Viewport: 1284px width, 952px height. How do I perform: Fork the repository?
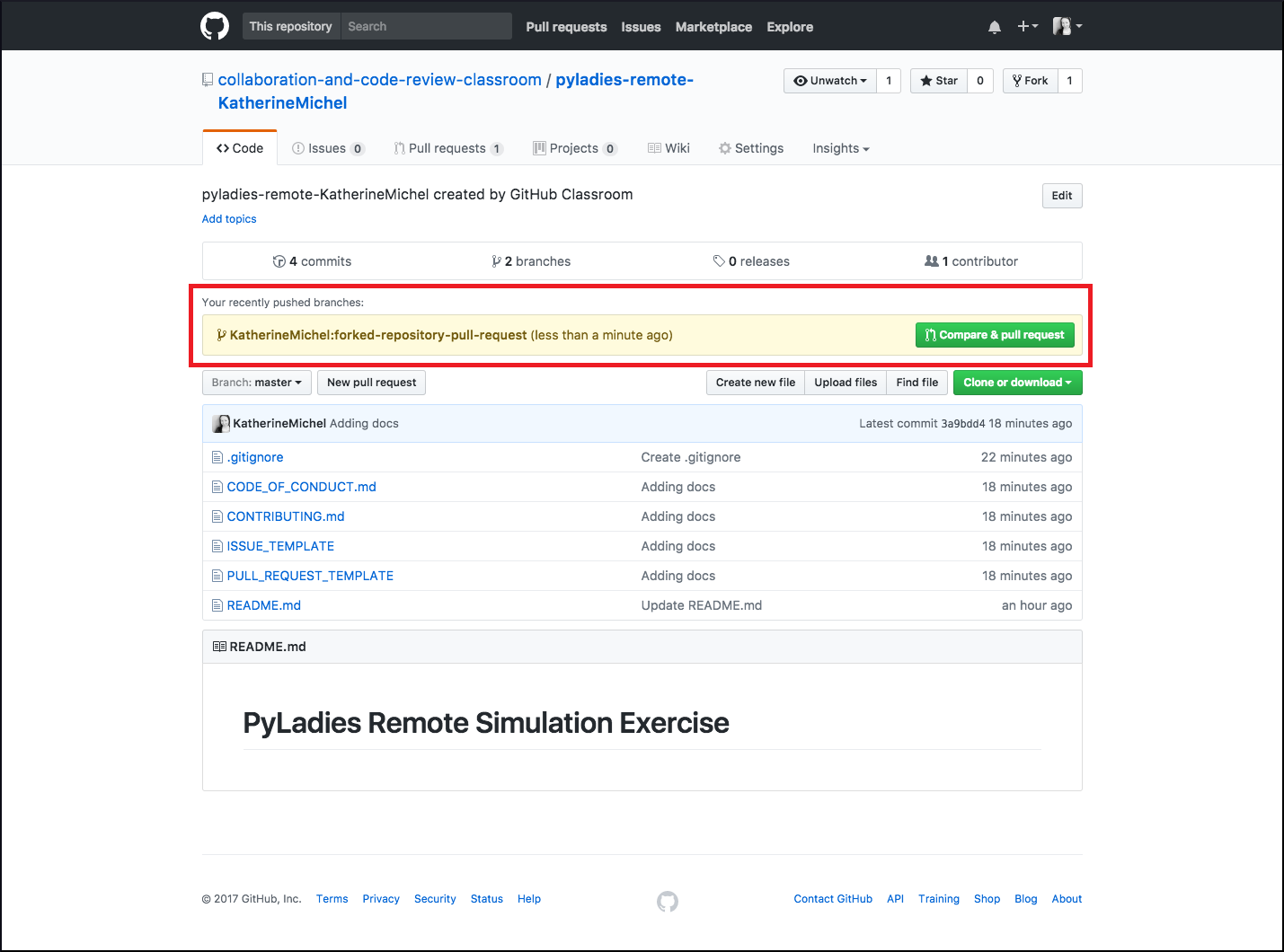tap(1031, 81)
